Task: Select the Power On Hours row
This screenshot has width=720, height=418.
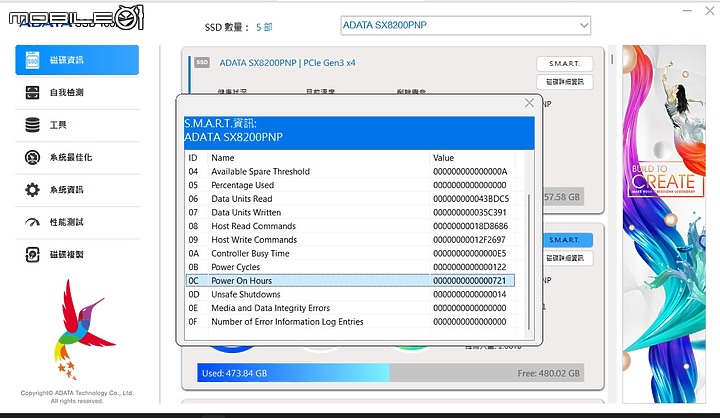Action: 350,281
